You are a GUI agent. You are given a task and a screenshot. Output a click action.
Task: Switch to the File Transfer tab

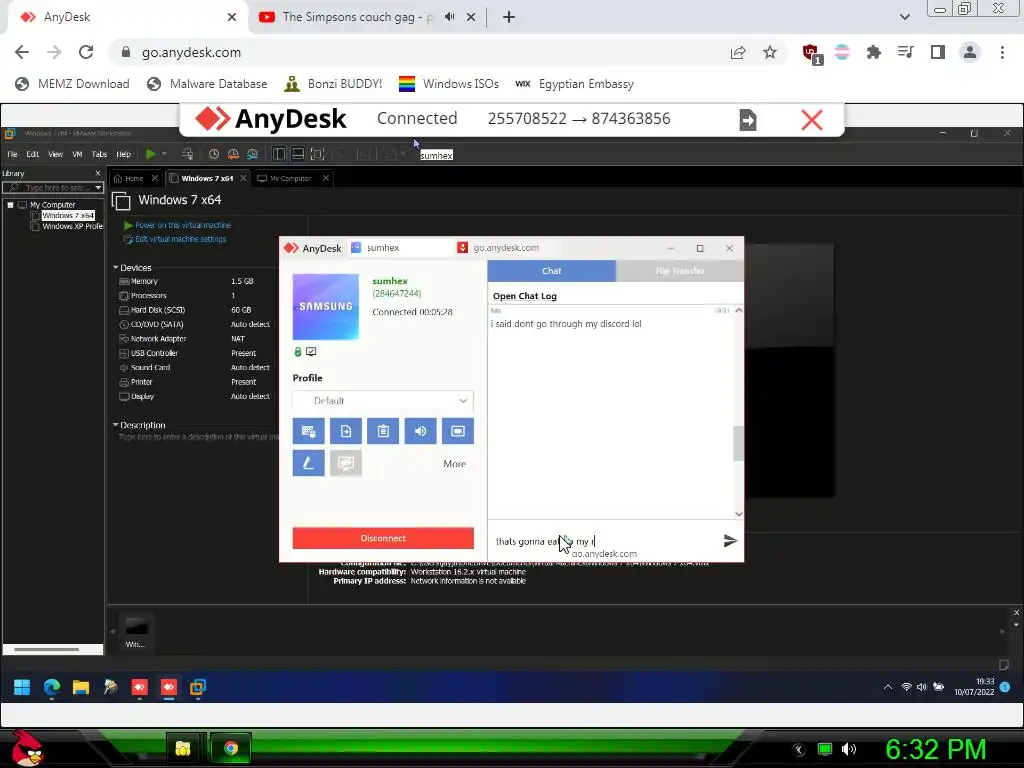click(679, 271)
